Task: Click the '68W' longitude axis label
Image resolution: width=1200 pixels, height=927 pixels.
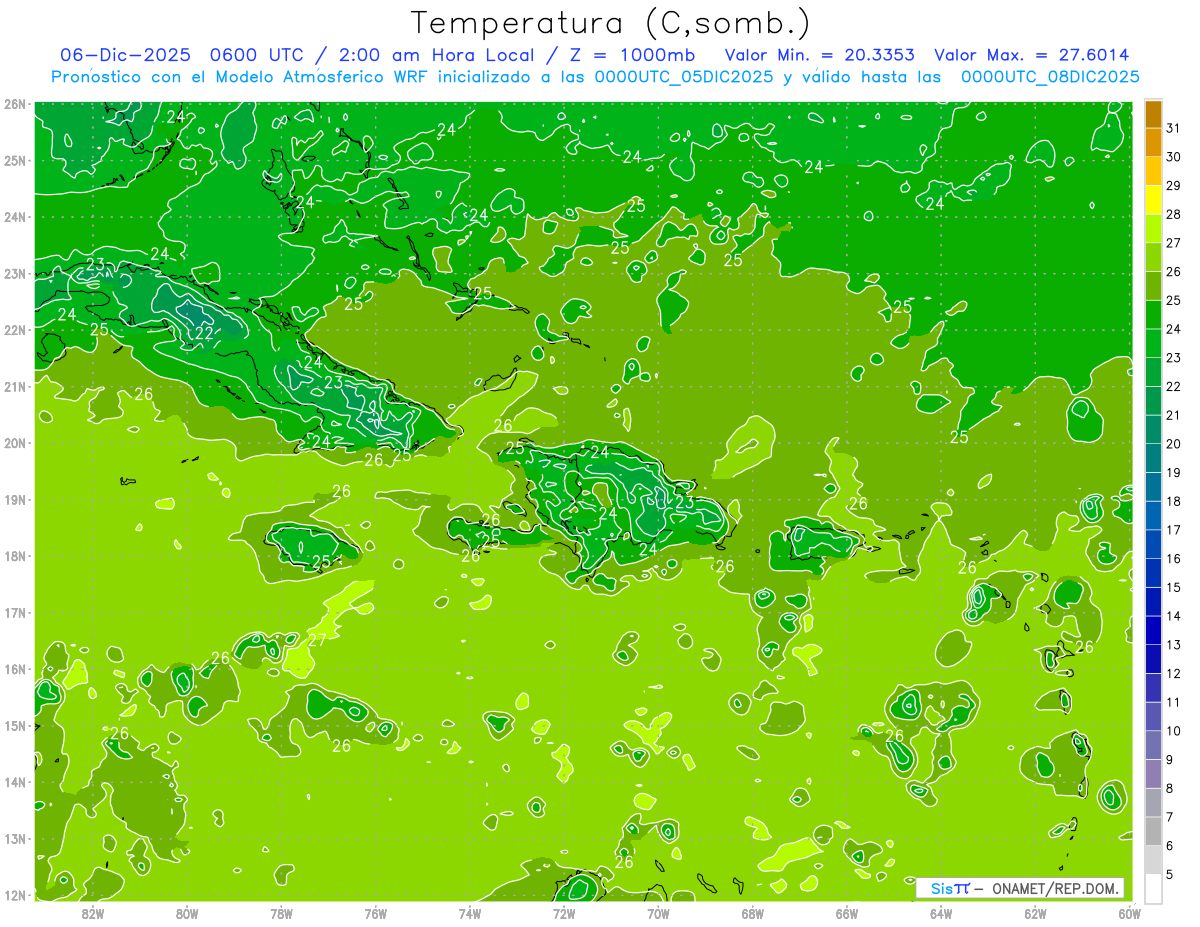Action: [x=753, y=913]
